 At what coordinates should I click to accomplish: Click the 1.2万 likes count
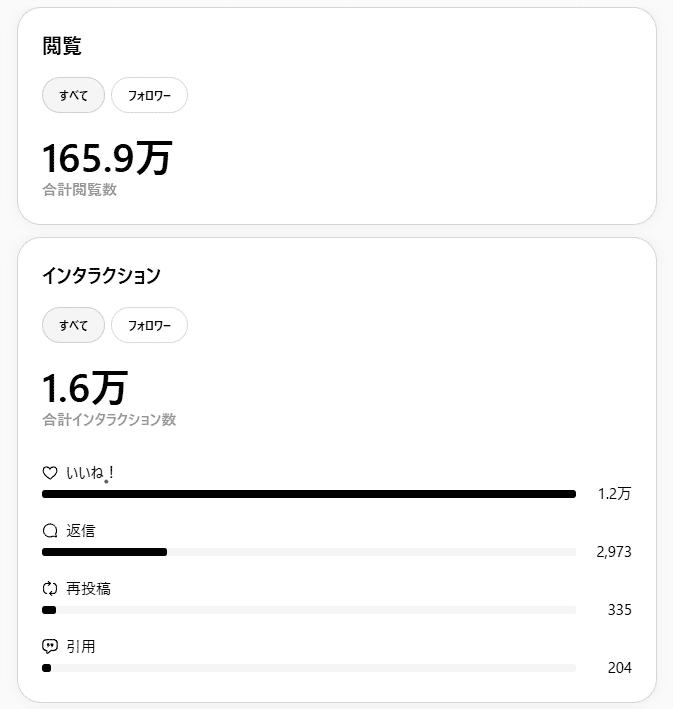click(x=614, y=494)
